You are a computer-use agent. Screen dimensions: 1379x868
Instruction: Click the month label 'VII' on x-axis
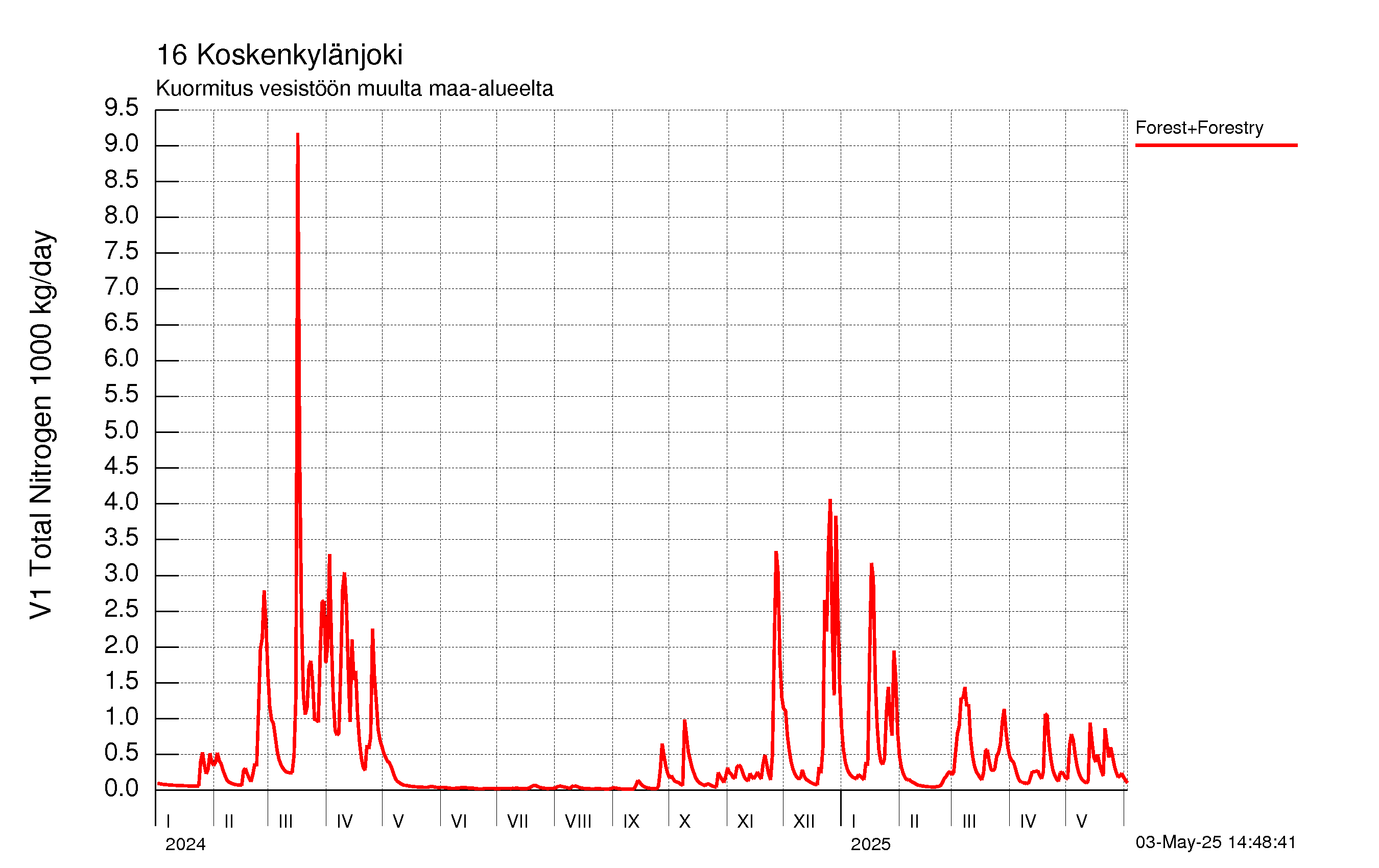pyautogui.click(x=517, y=822)
